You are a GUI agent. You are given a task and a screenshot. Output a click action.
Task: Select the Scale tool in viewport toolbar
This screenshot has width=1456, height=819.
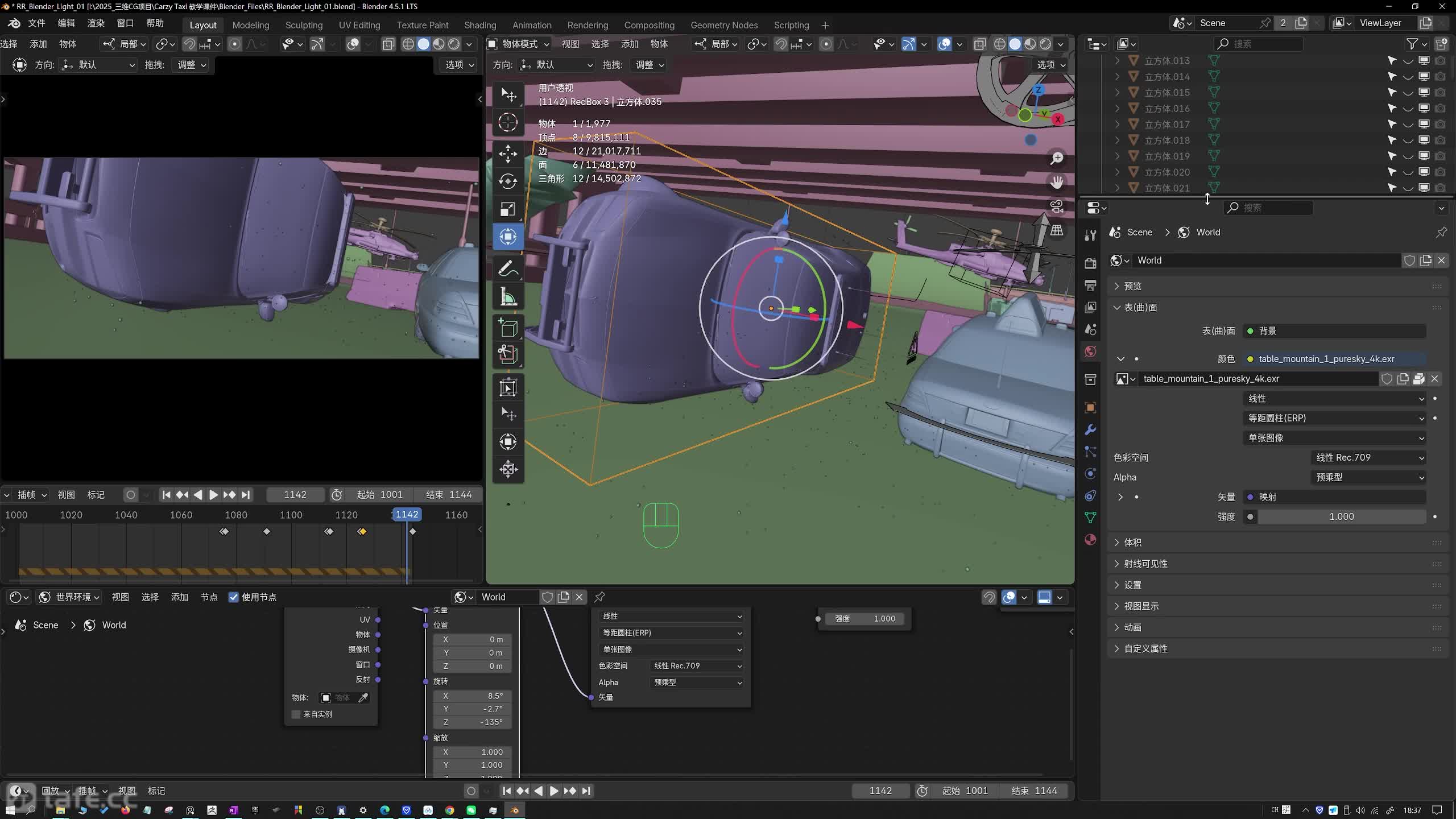click(508, 209)
